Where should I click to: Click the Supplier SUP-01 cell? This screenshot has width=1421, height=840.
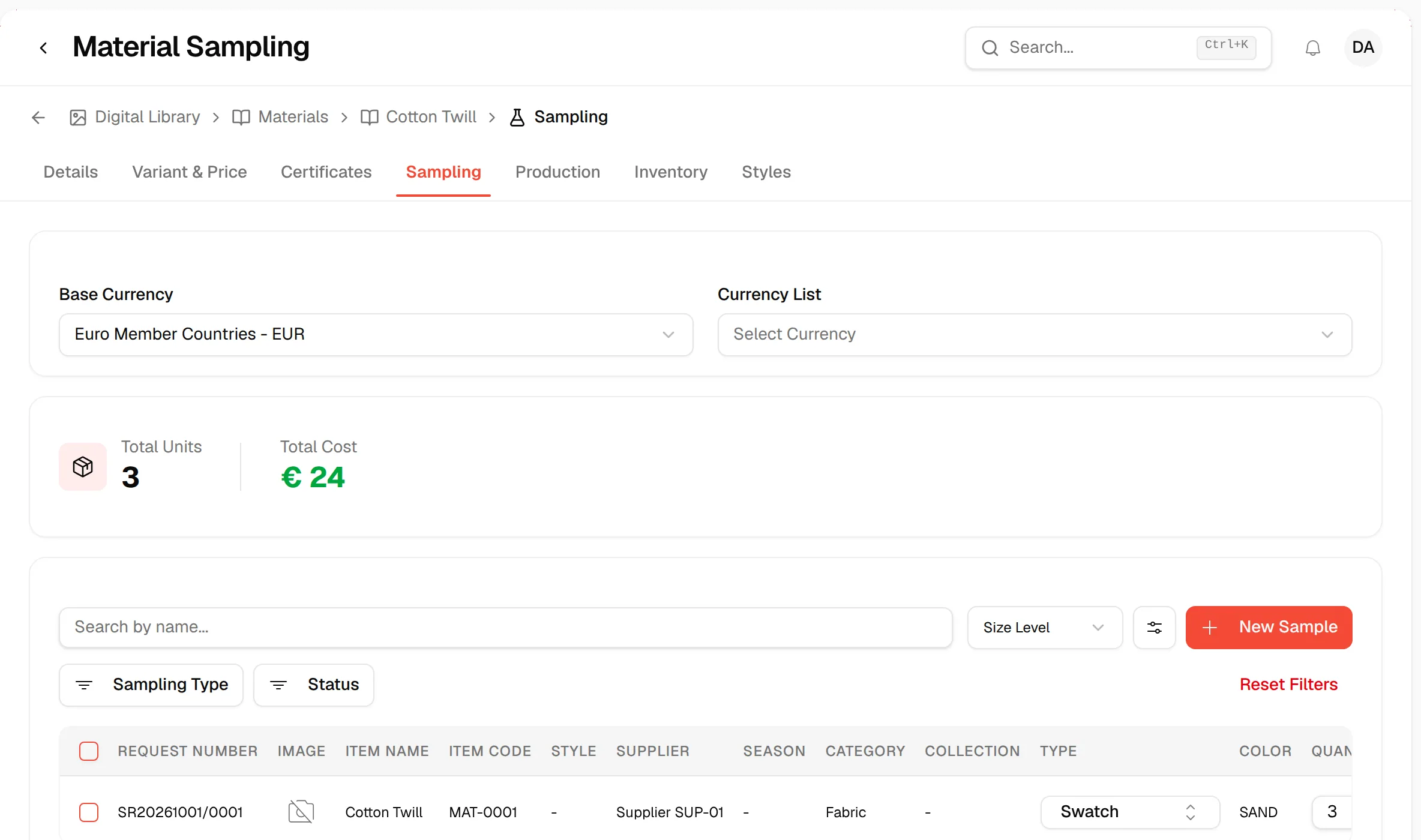670,812
